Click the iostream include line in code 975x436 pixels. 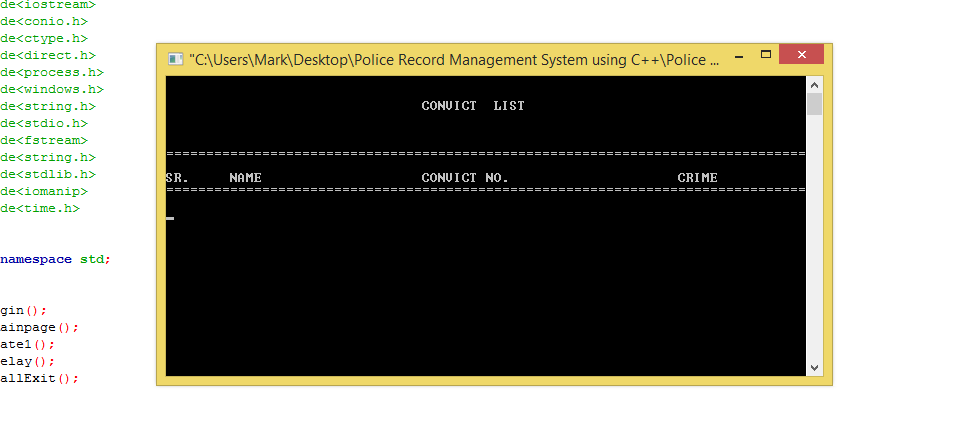pyautogui.click(x=48, y=5)
